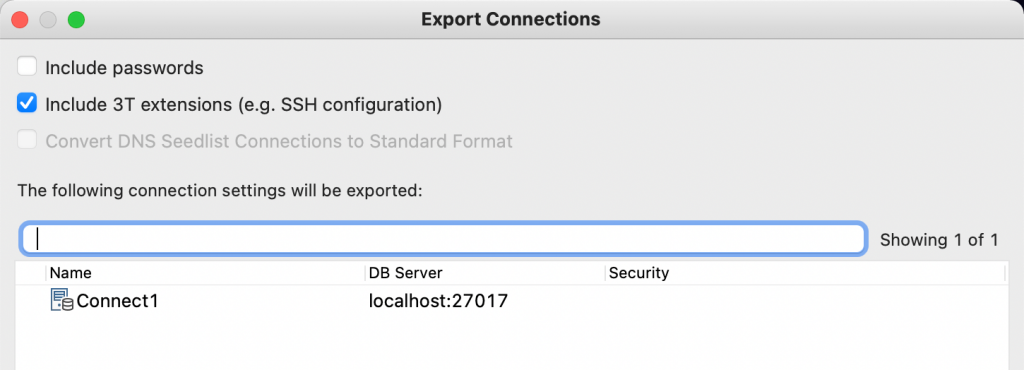Close the Export Connections window
The image size is (1024, 370).
pos(20,20)
